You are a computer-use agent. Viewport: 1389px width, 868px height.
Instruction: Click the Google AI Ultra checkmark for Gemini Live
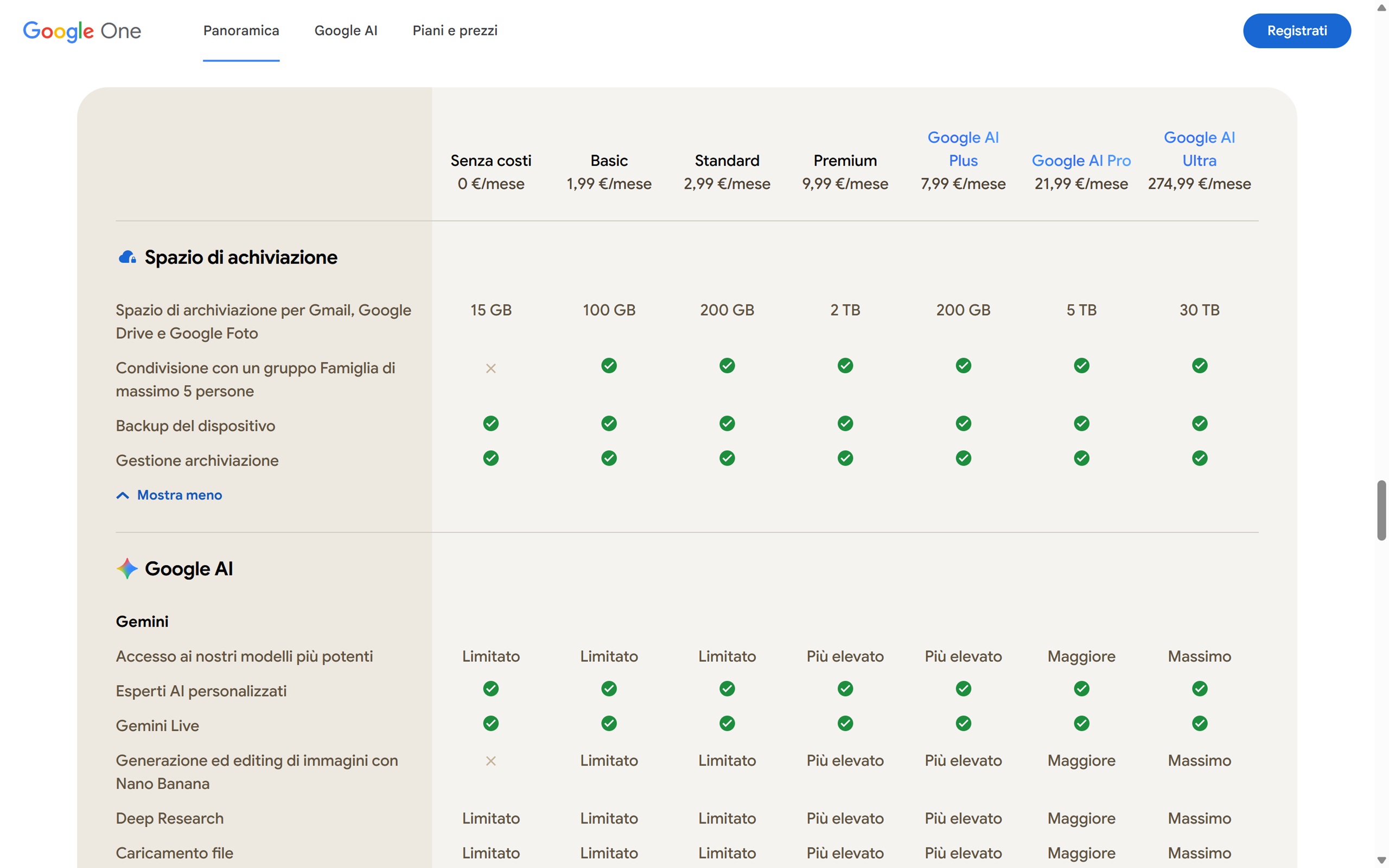tap(1199, 723)
